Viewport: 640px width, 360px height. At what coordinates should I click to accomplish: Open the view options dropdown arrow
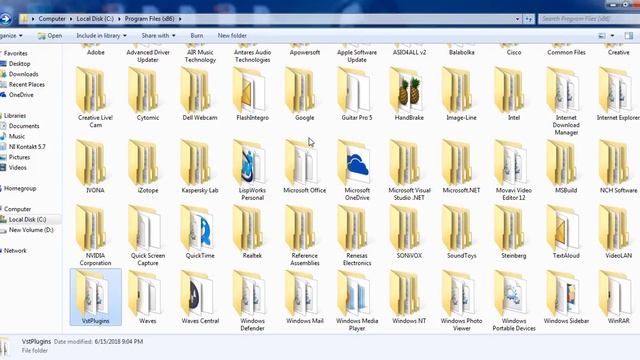(612, 36)
